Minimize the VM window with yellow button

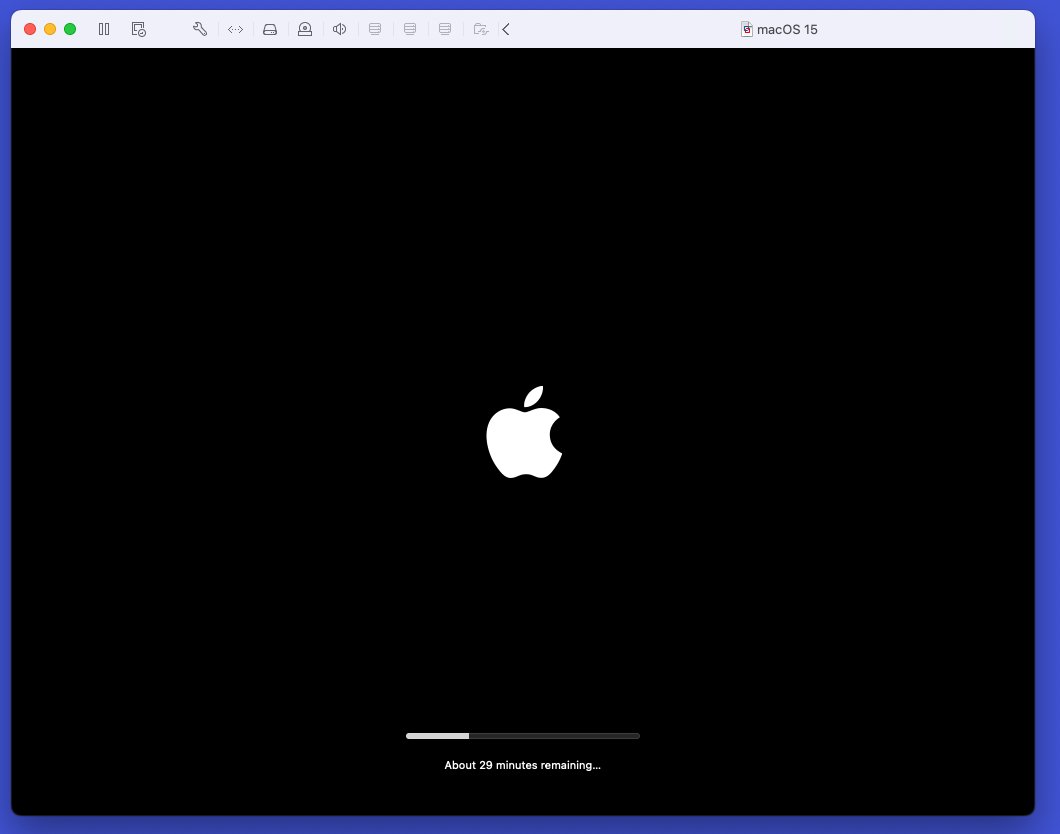[50, 29]
